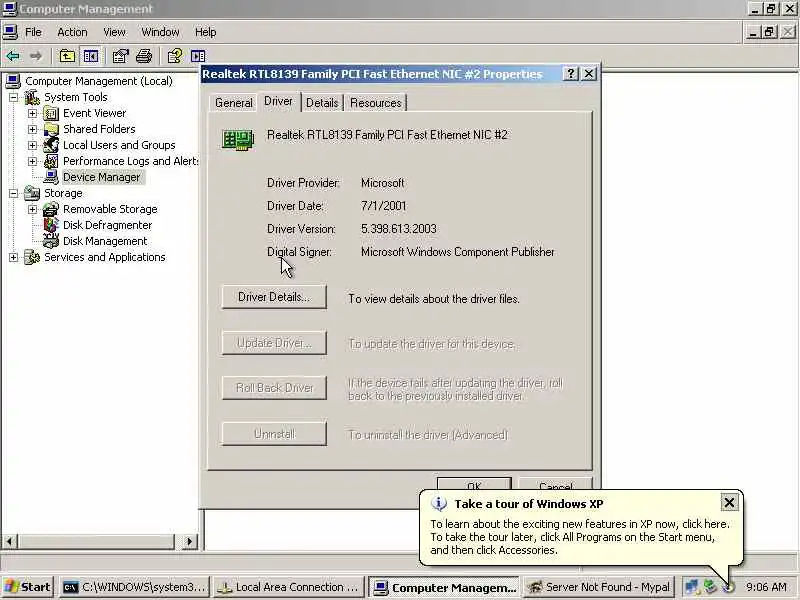Viewport: 800px width, 600px height.
Task: Click the tree pane right scroll arrow
Action: point(190,541)
